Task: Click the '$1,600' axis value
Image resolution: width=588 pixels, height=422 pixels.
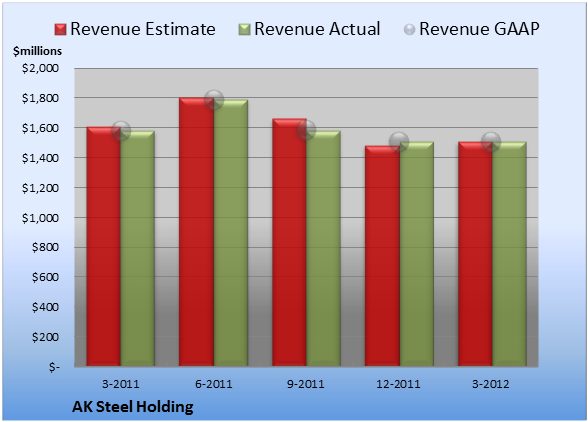Action: pyautogui.click(x=40, y=128)
